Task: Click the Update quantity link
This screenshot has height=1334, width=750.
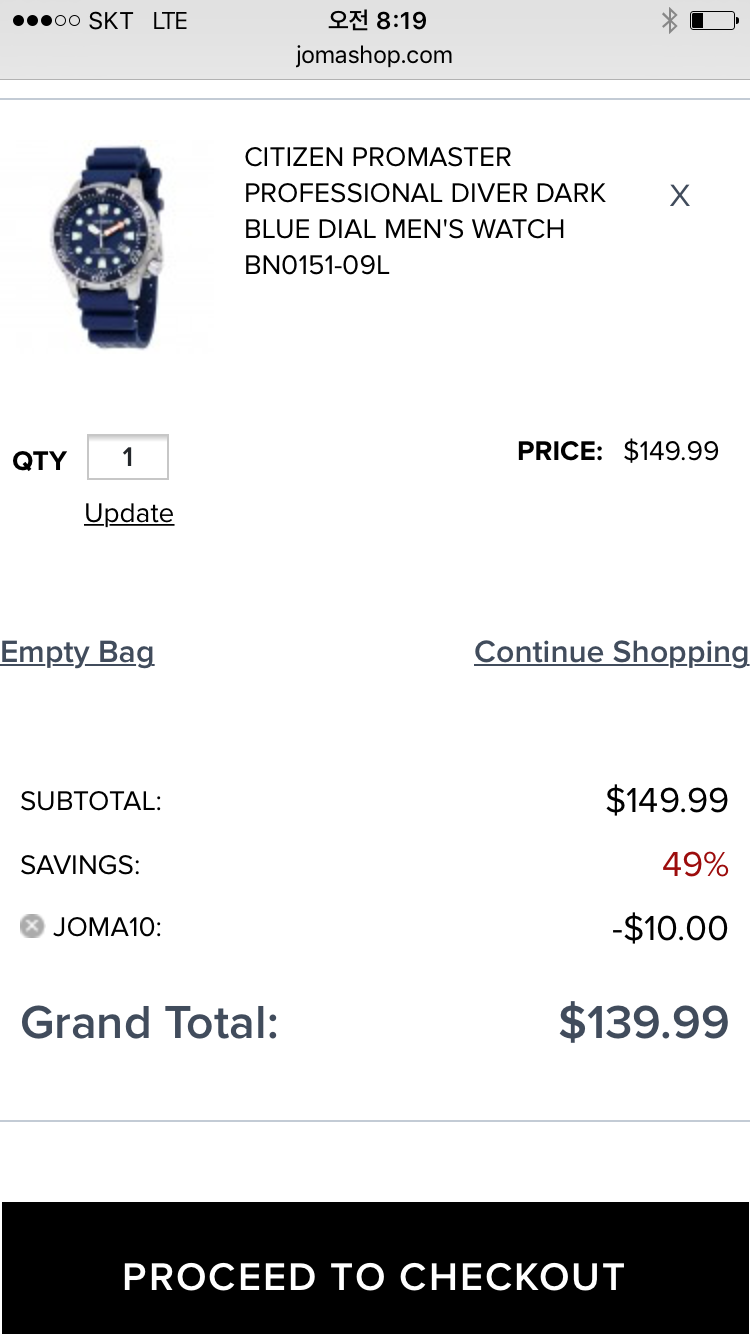Action: (129, 513)
